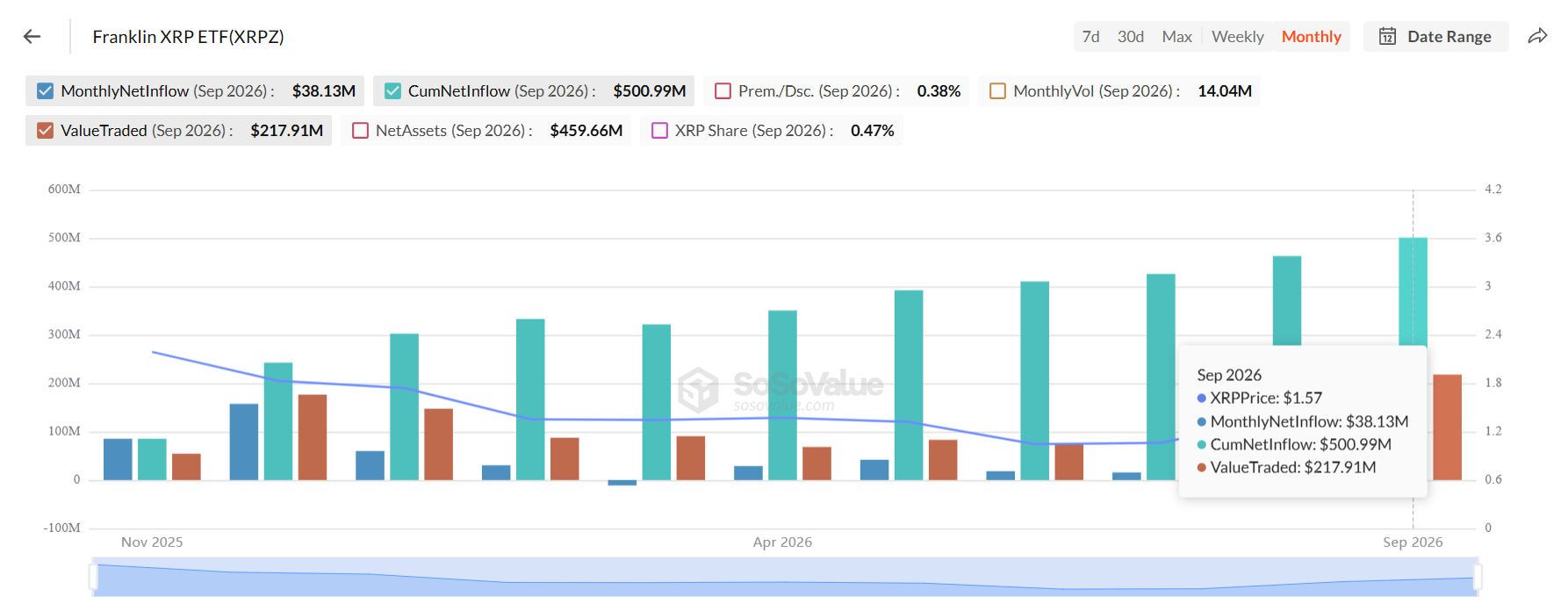
Task: Click the right handle of range slider
Action: tap(1478, 577)
